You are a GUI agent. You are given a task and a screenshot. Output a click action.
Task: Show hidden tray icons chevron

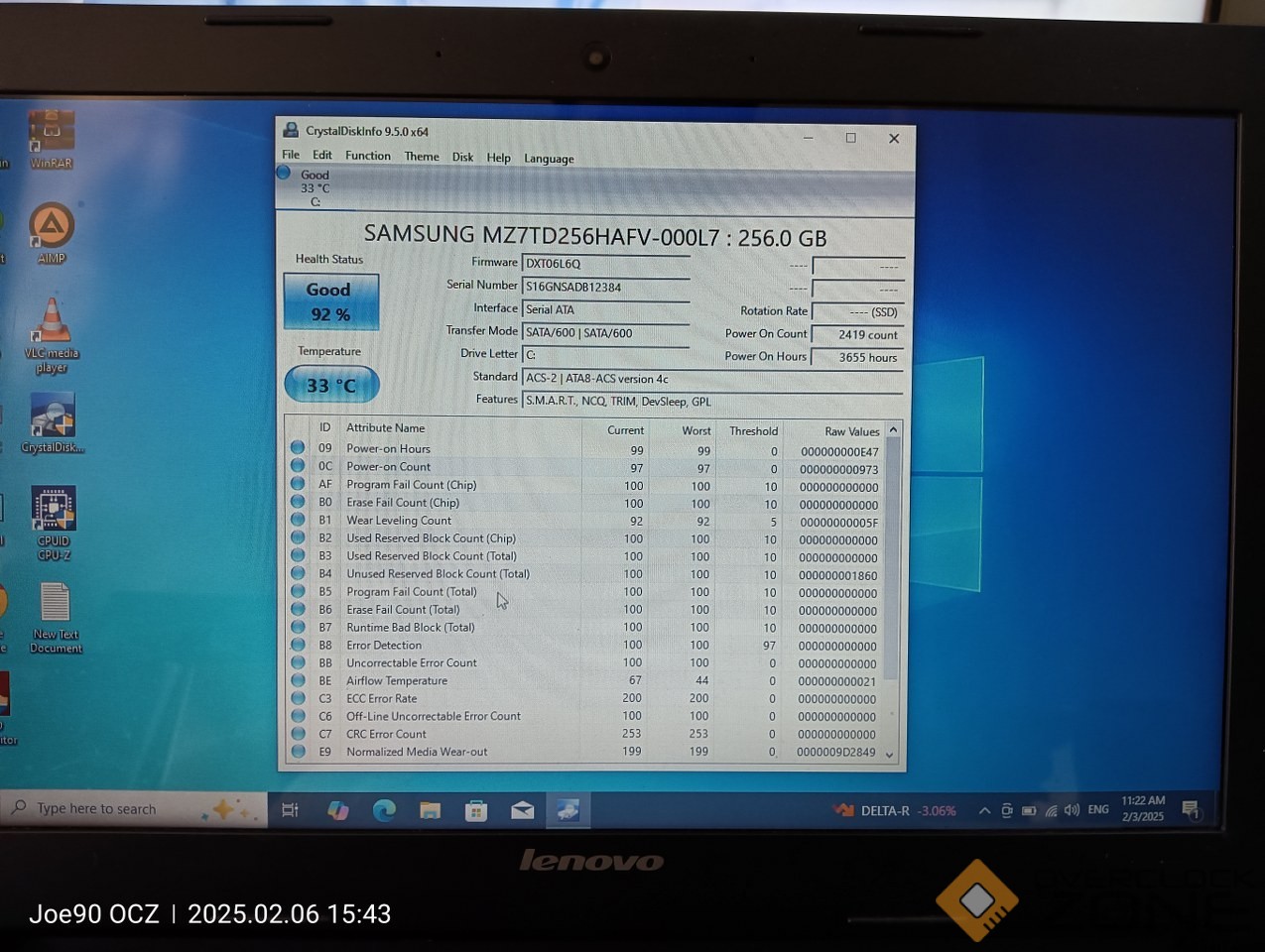[984, 810]
